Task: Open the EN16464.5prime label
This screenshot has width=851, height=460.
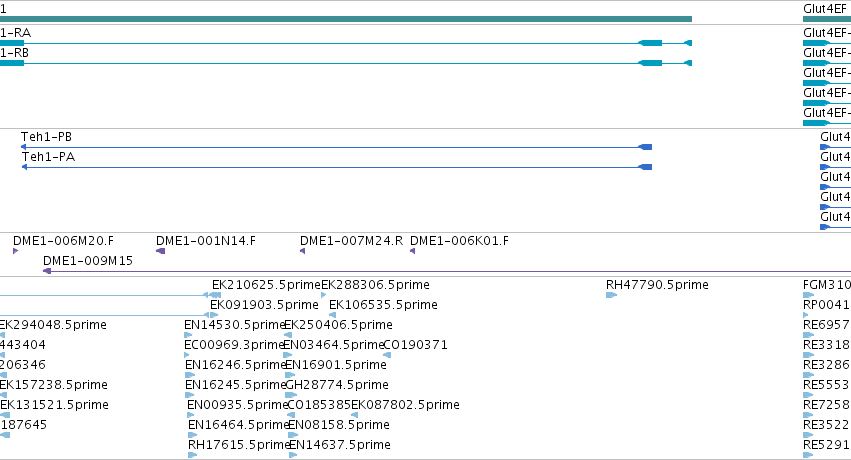Action: (239, 425)
